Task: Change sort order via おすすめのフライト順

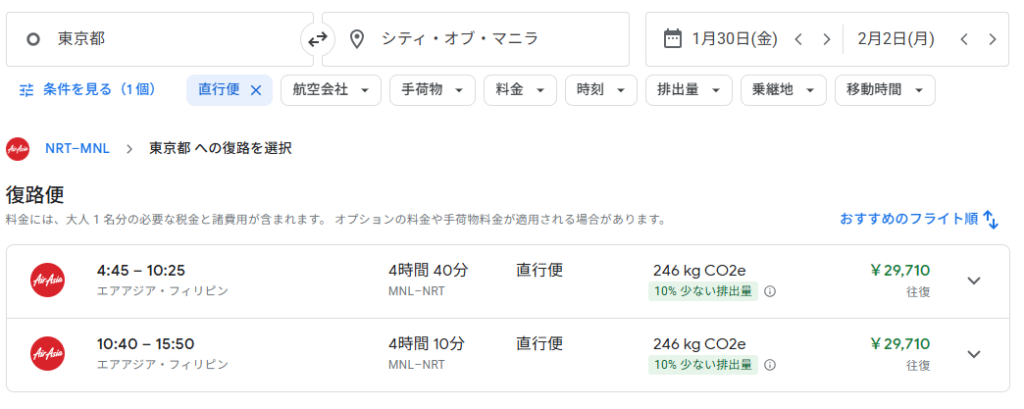Action: point(919,218)
